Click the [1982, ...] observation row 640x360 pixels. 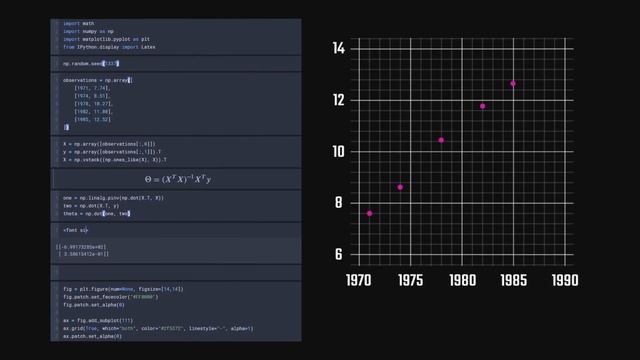point(93,111)
